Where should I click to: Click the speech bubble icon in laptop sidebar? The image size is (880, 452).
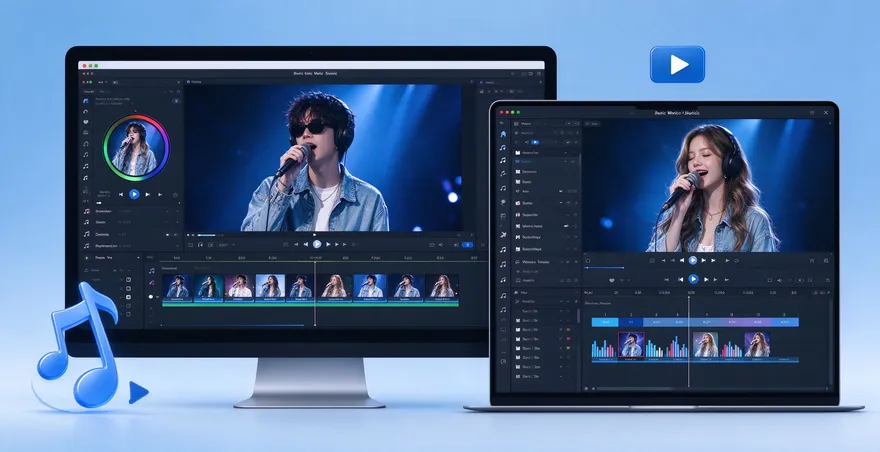[x=503, y=202]
